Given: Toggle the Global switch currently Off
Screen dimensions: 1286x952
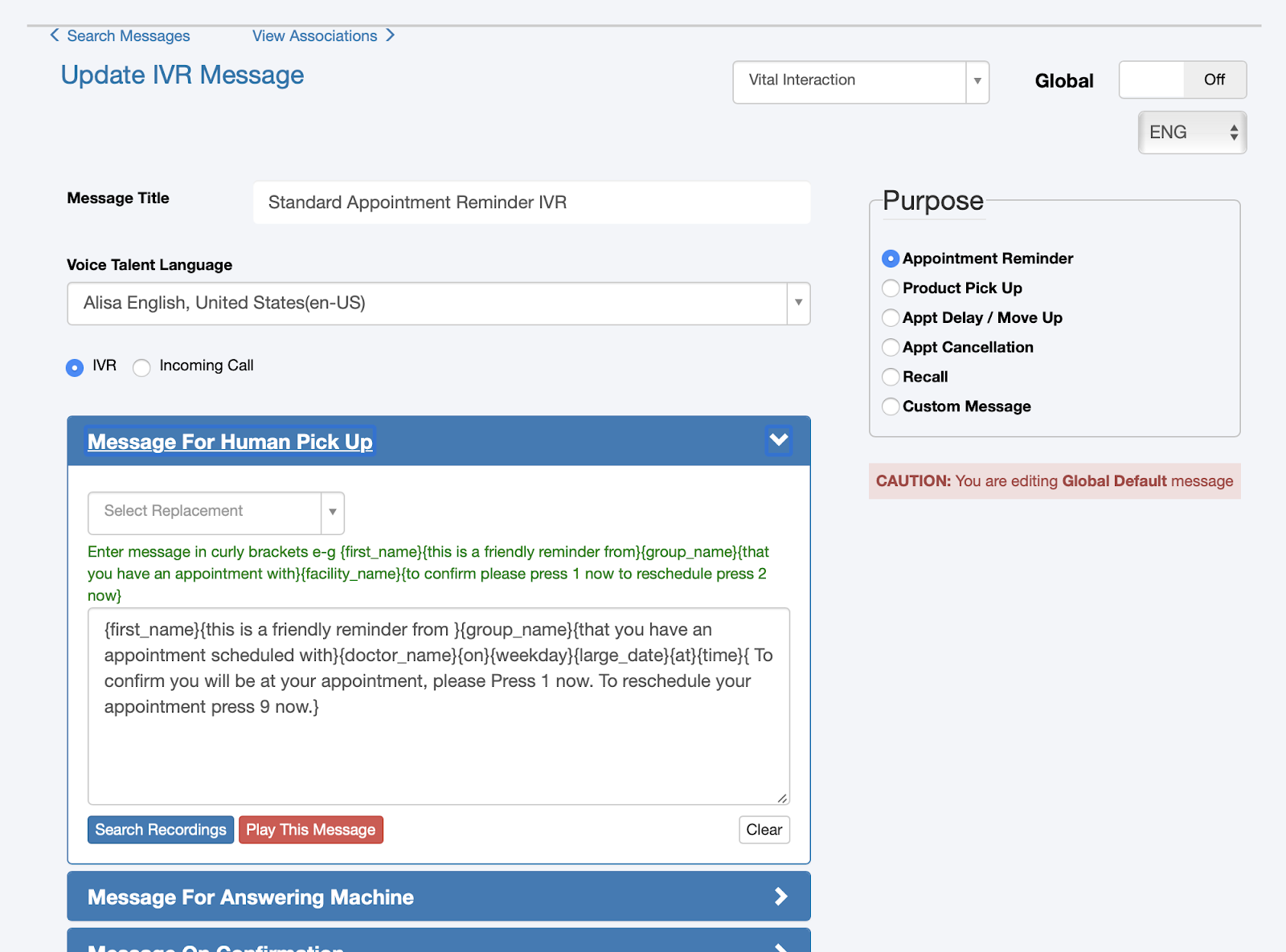Looking at the screenshot, I should coord(1182,80).
